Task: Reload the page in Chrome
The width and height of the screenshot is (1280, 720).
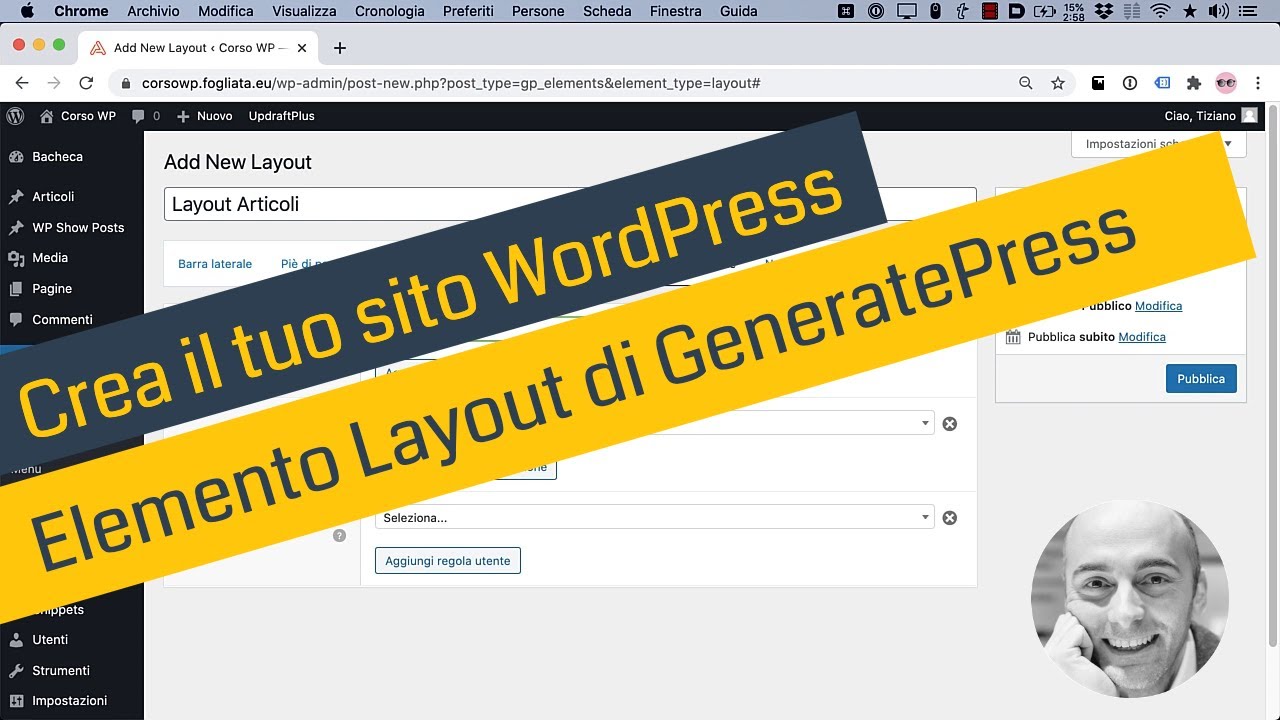Action: pos(86,83)
